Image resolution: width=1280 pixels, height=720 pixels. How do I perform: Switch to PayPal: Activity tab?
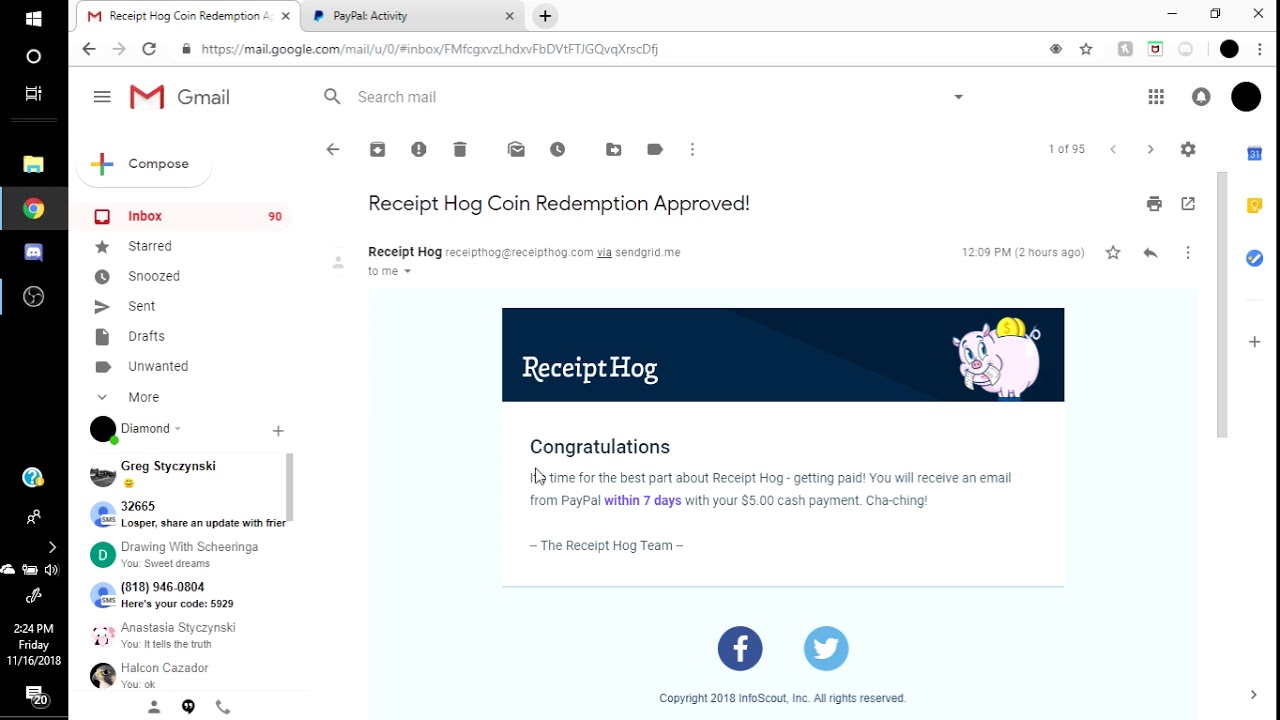coord(412,16)
